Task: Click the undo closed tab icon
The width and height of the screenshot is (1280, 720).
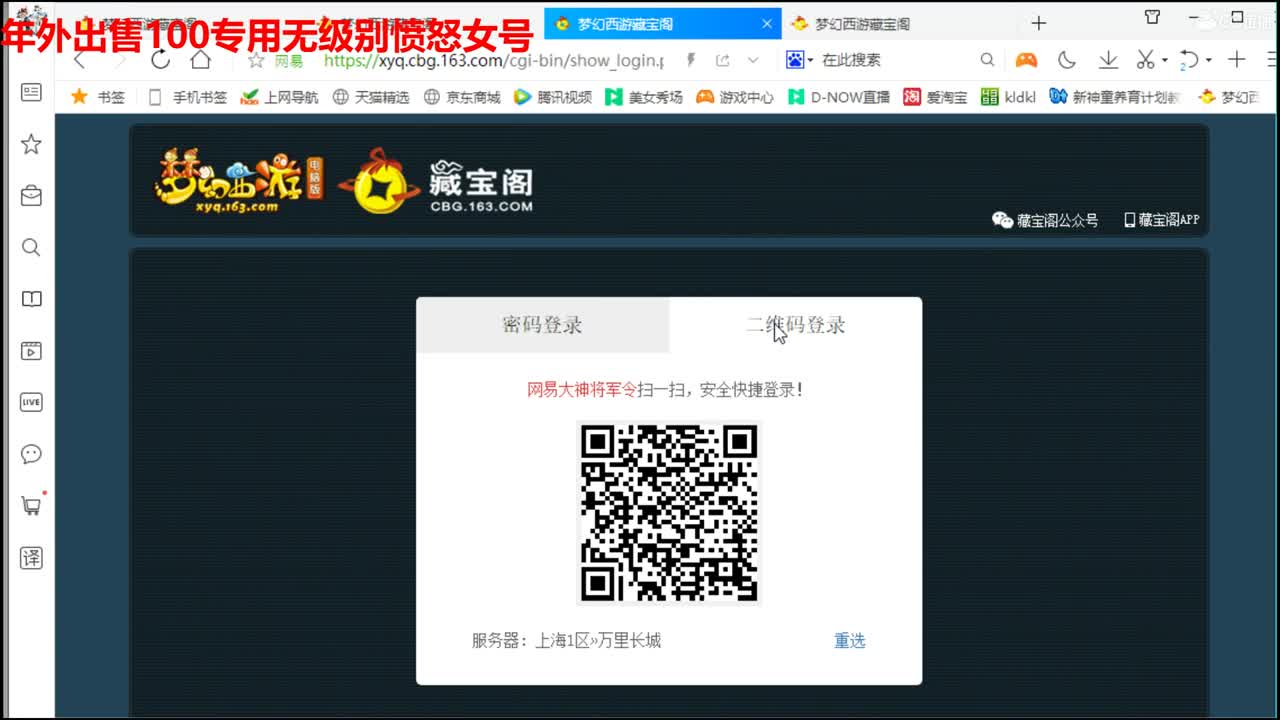Action: (x=1189, y=60)
